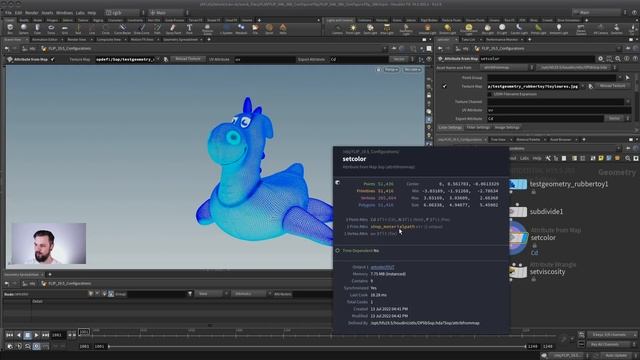Open the Auto Update dropdown in status bar

coord(619,356)
